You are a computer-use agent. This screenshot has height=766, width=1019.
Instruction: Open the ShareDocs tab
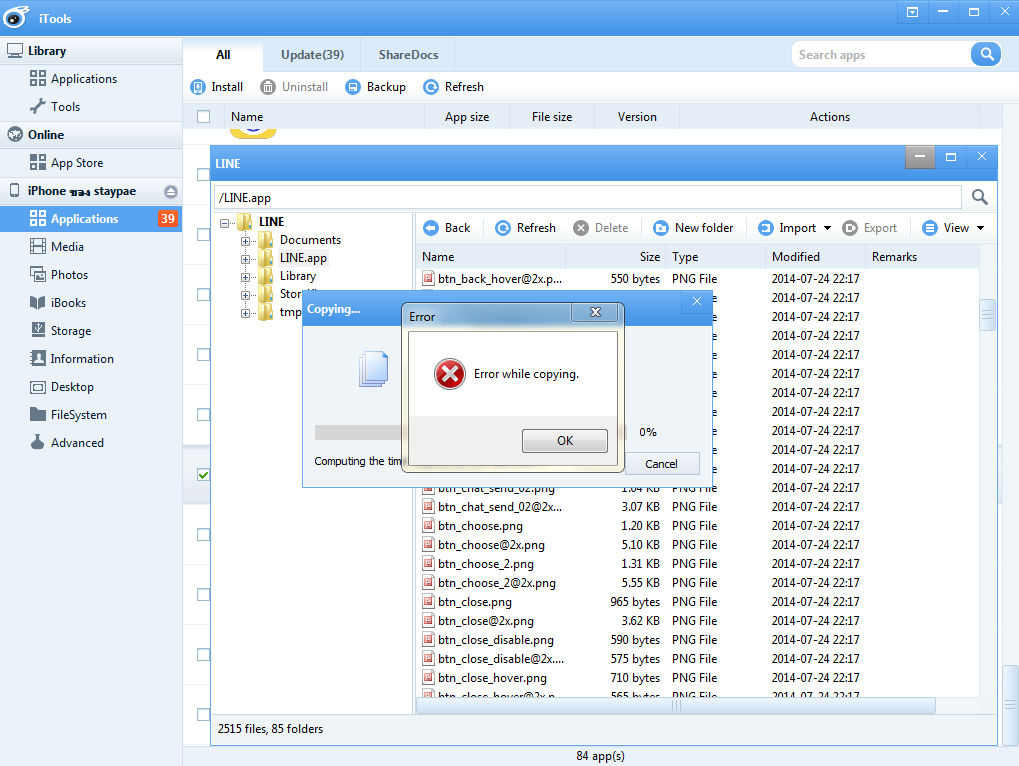coord(408,55)
